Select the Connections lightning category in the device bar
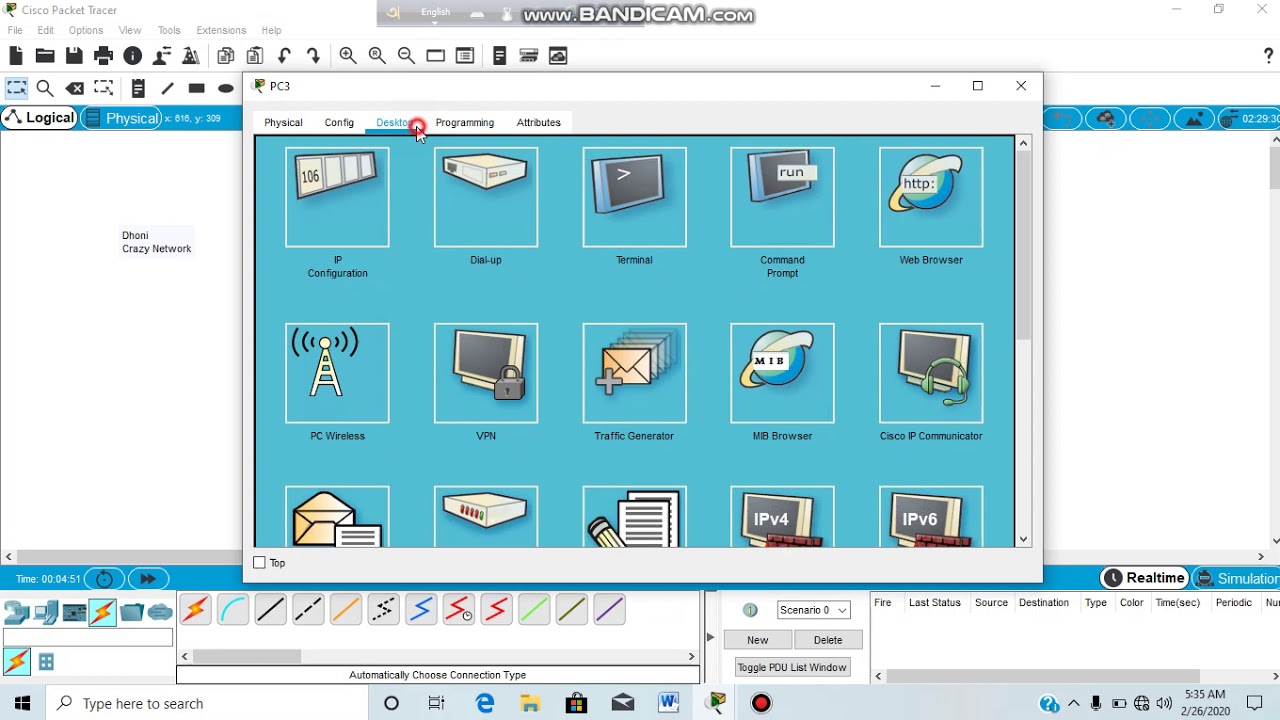 [x=103, y=612]
